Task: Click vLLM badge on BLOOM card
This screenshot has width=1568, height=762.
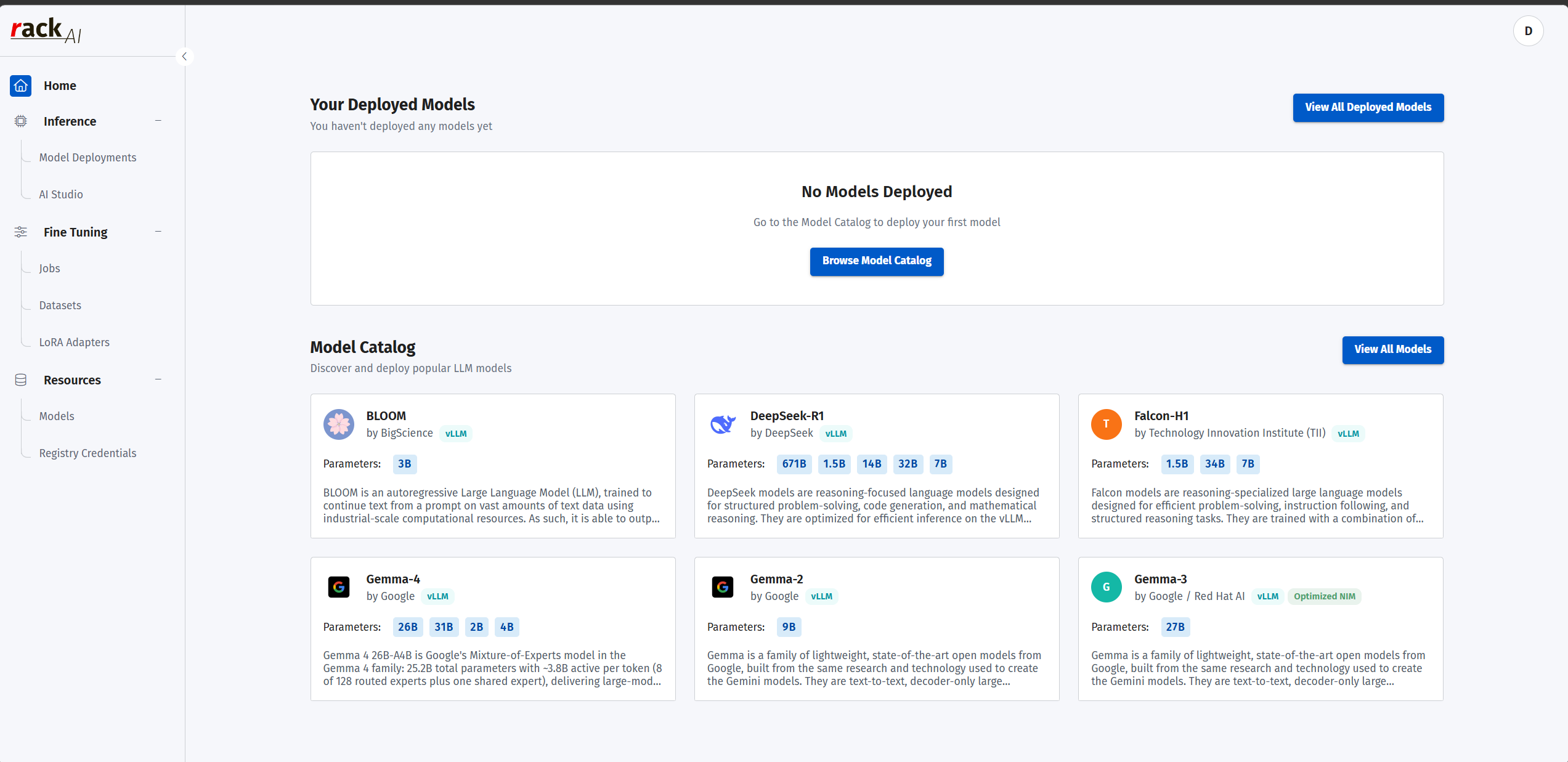Action: click(x=456, y=434)
